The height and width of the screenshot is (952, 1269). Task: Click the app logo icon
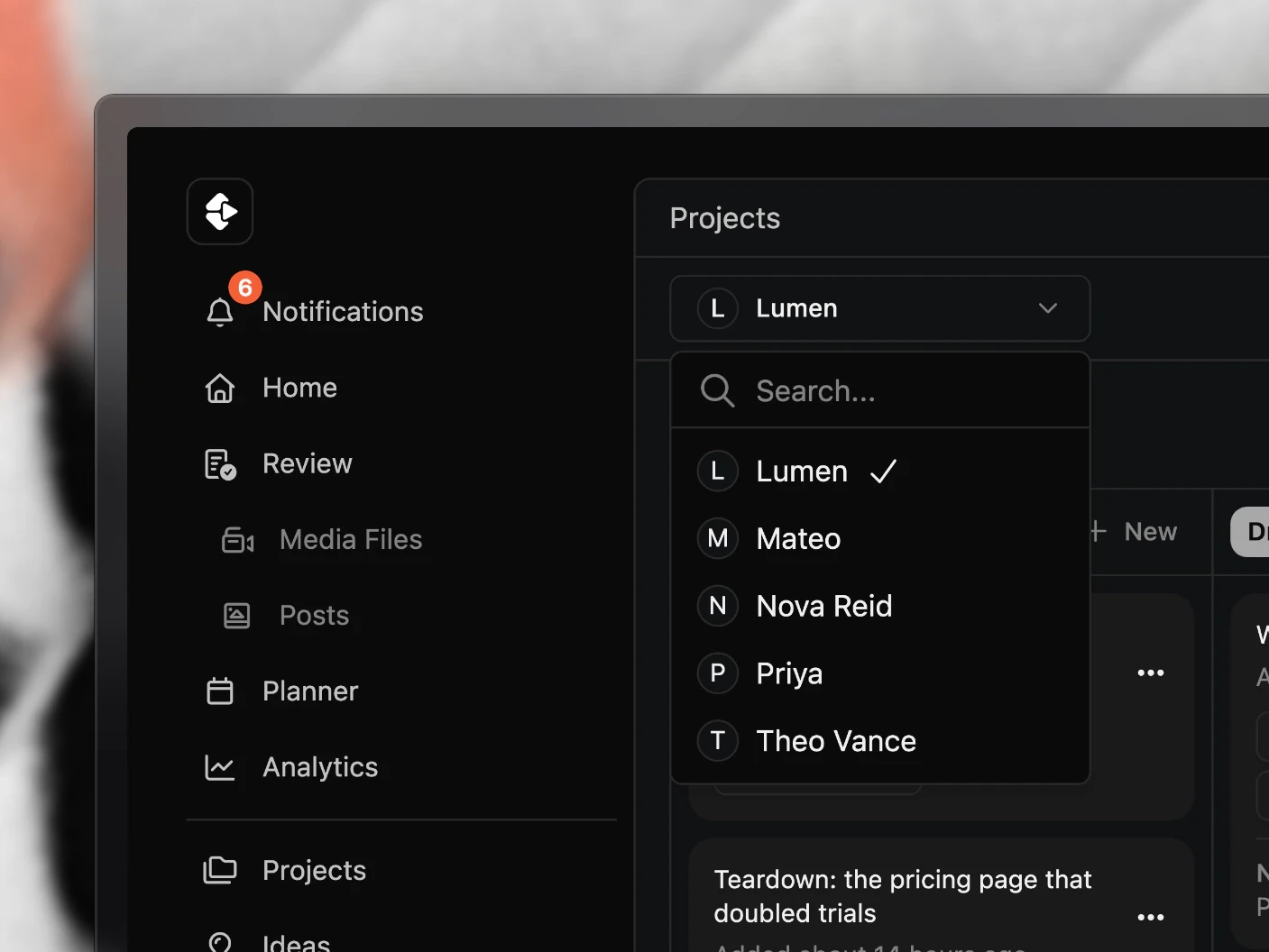[220, 212]
